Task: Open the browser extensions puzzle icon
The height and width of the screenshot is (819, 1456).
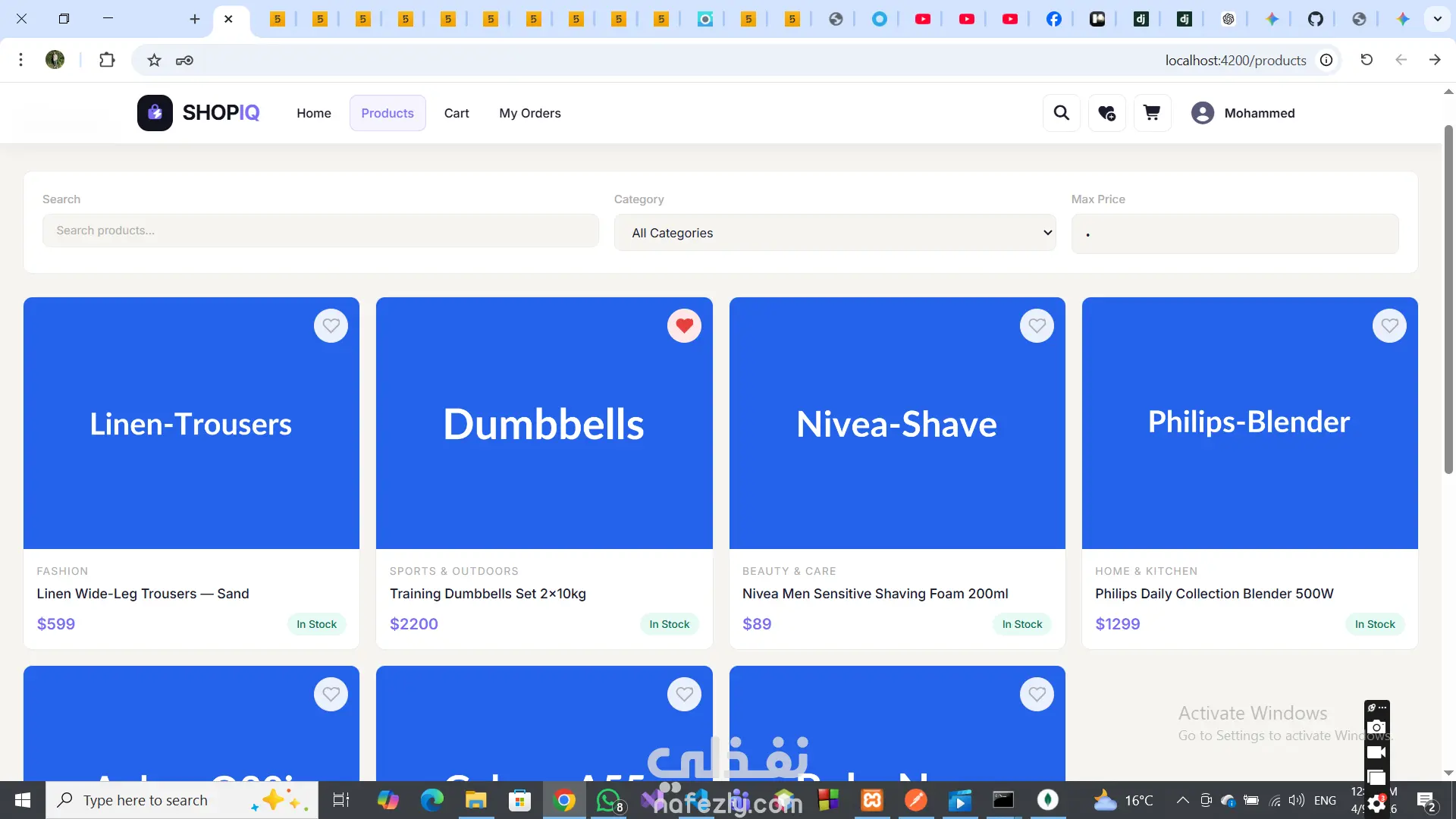Action: 107,60
